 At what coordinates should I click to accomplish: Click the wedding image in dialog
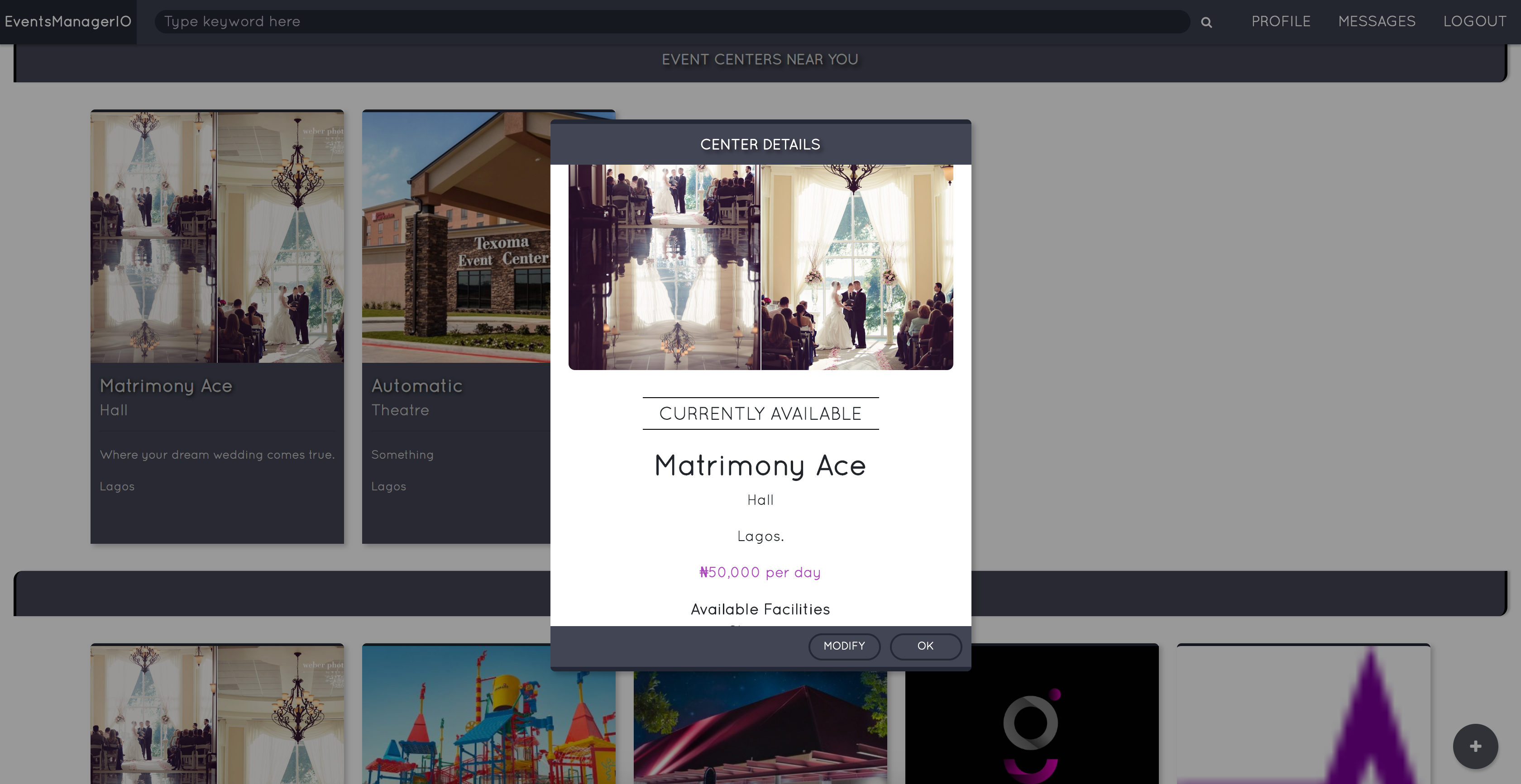click(x=760, y=267)
